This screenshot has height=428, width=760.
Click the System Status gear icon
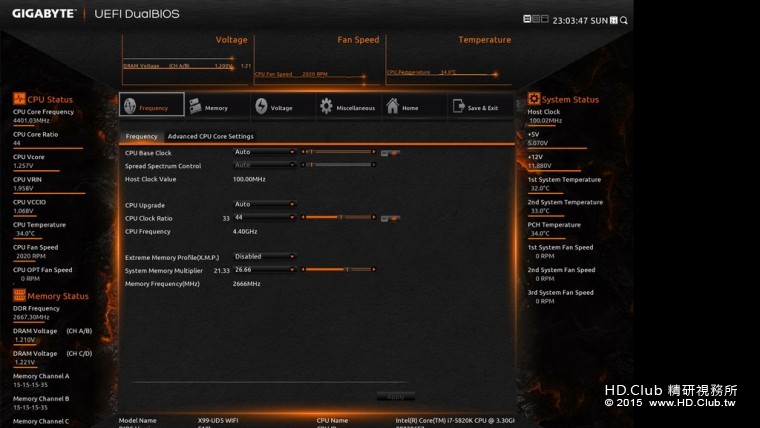pyautogui.click(x=534, y=99)
